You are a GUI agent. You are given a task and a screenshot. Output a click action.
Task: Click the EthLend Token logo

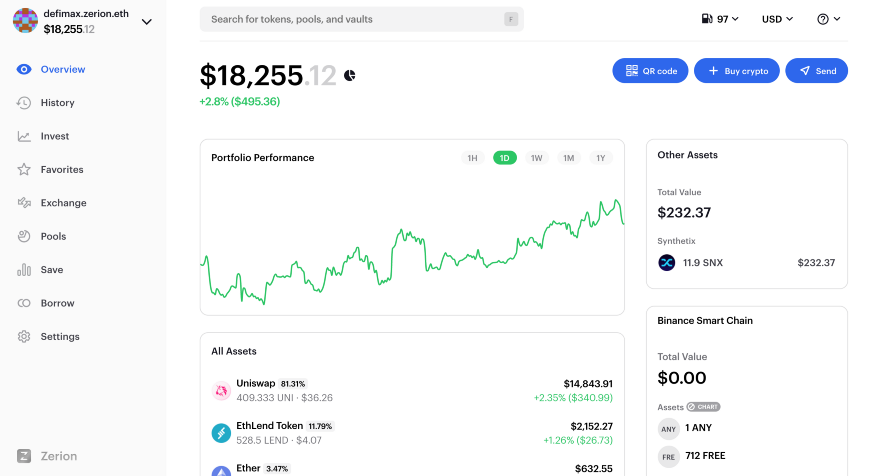[x=221, y=432]
